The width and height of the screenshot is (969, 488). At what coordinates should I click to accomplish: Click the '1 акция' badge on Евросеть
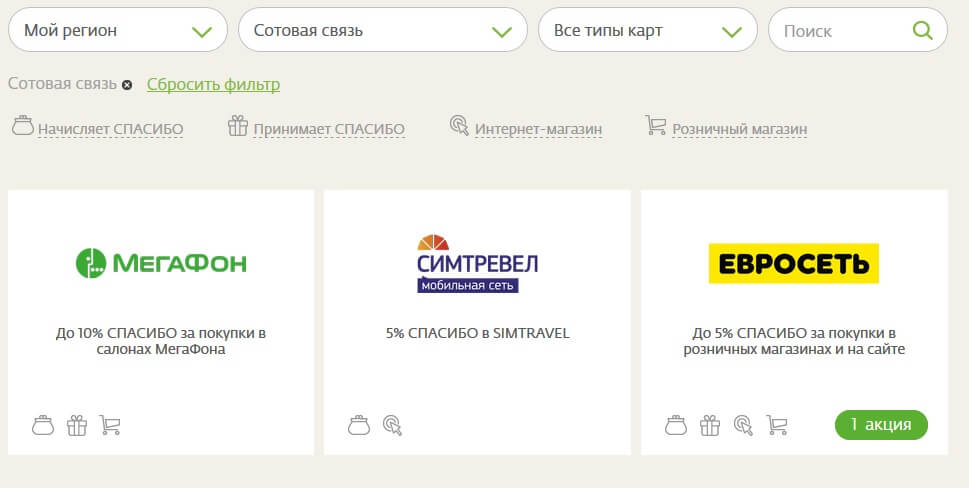pyautogui.click(x=881, y=425)
